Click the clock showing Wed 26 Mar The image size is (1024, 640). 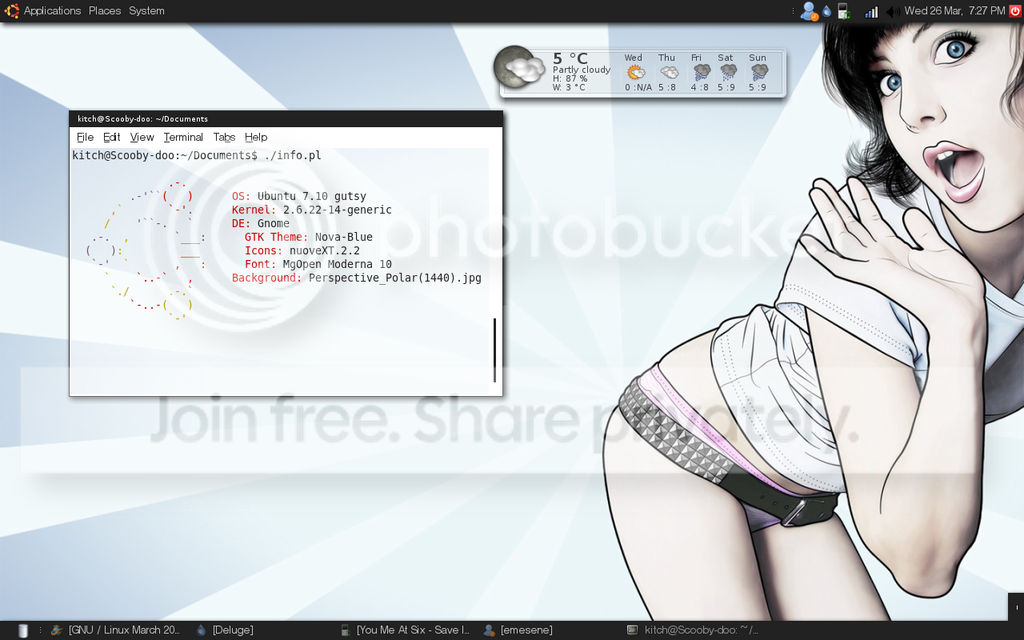tap(955, 10)
